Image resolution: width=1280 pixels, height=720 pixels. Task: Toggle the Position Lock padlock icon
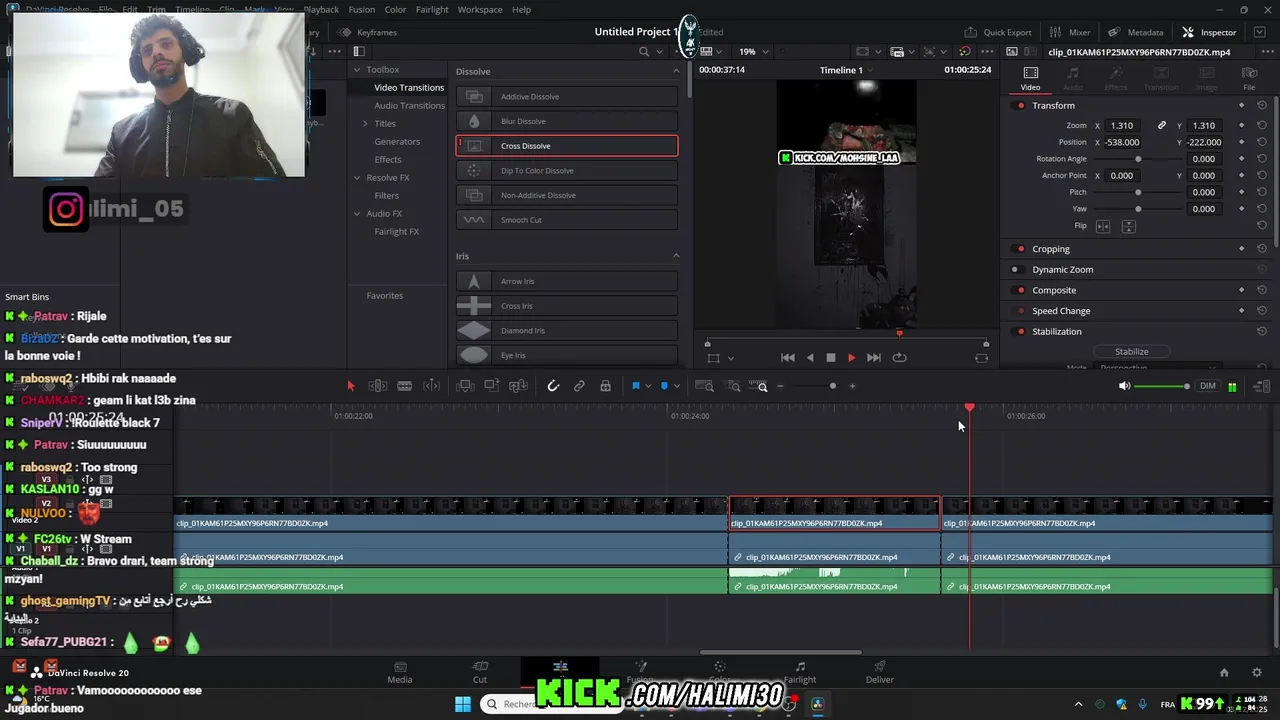[605, 386]
